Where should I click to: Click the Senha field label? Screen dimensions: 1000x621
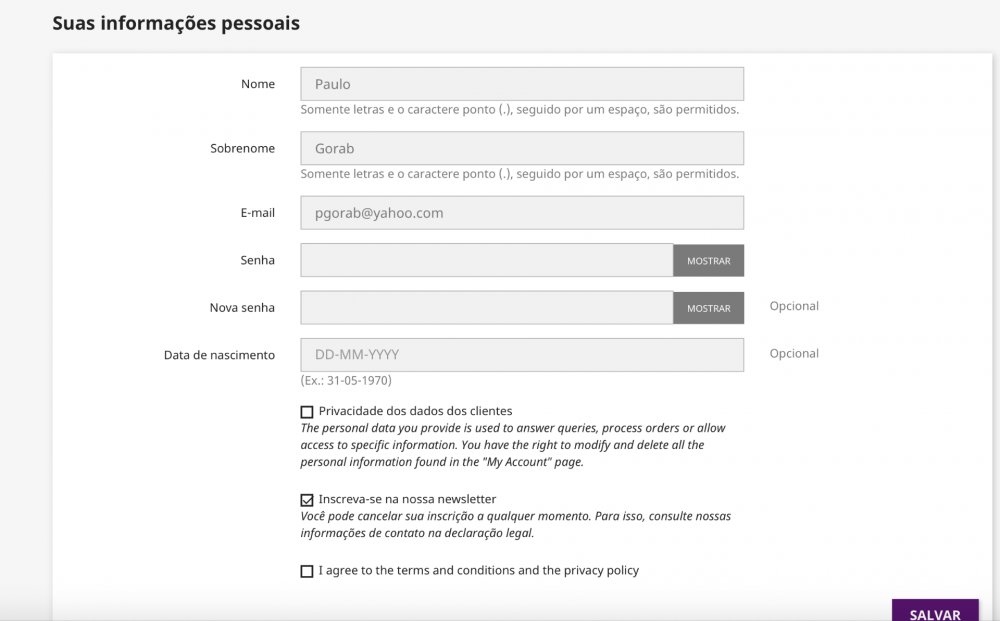tap(257, 260)
